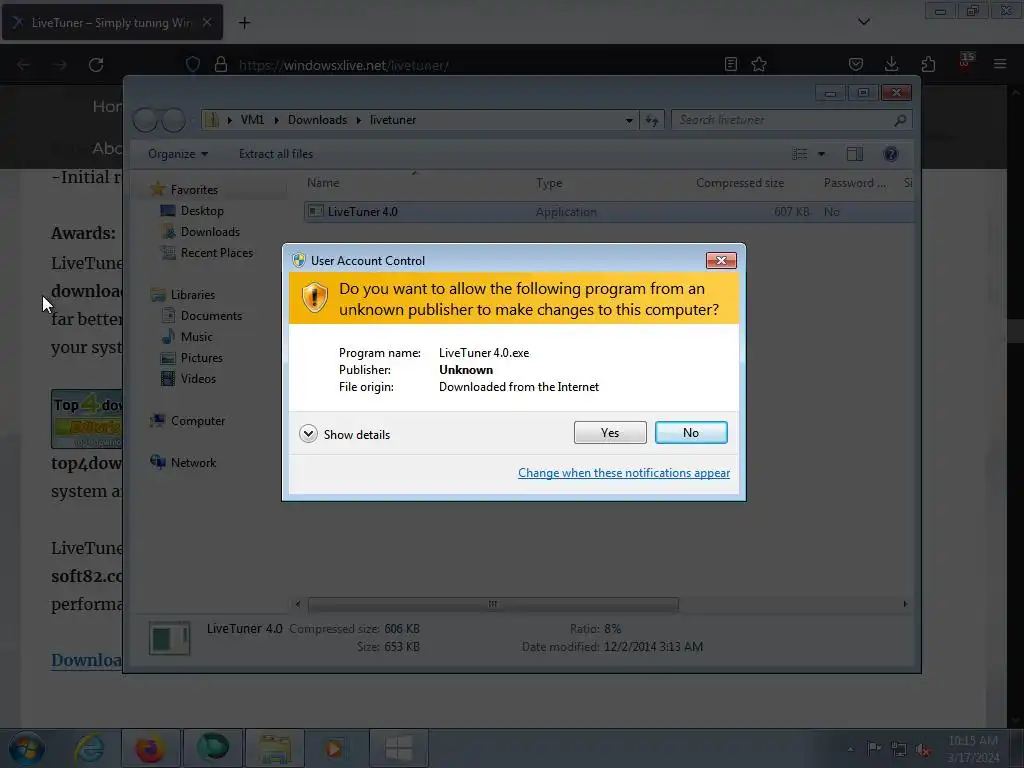Sort by Password column header
Viewport: 1024px width, 768px height.
click(x=855, y=183)
